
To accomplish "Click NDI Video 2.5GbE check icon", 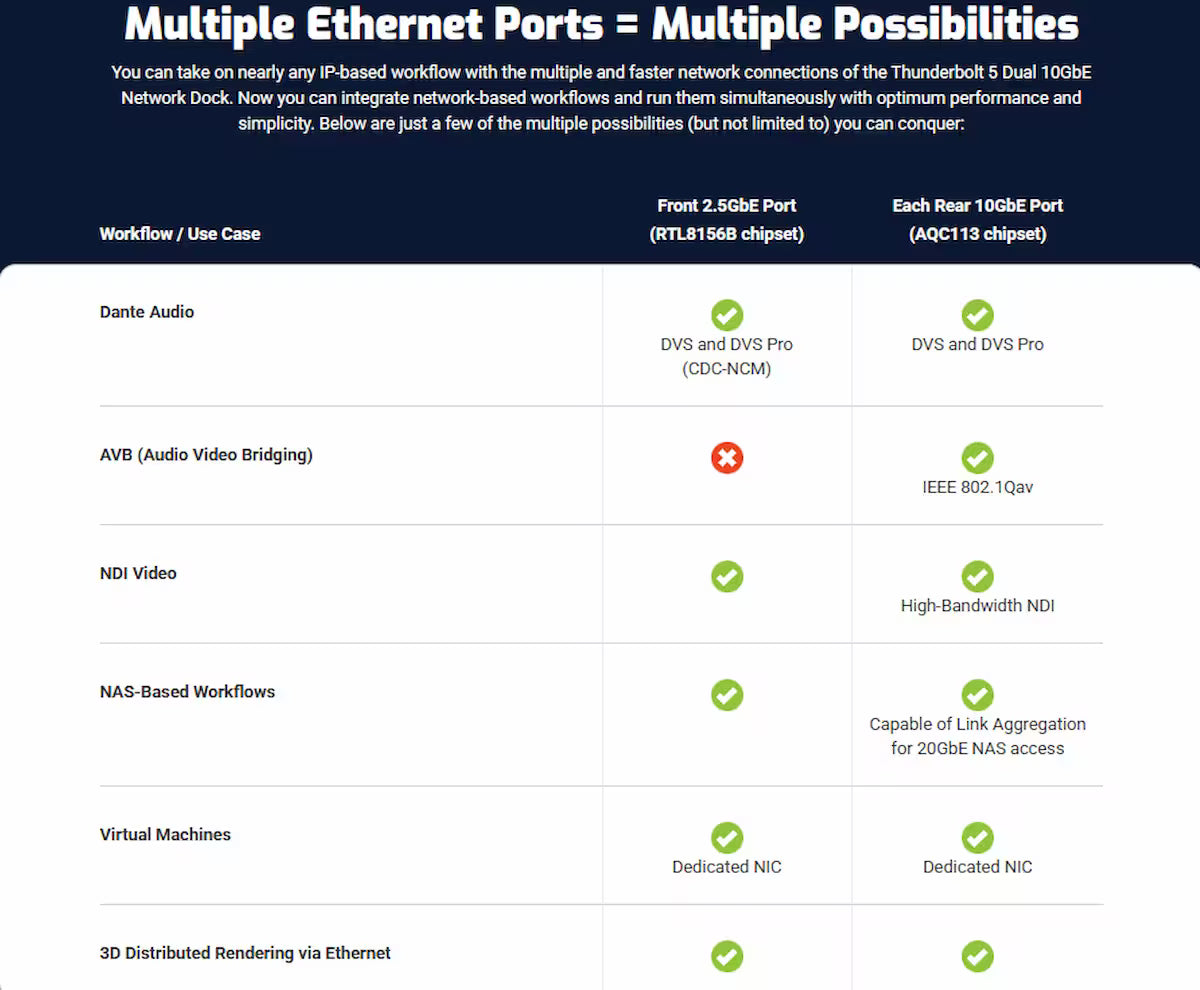I will click(x=727, y=576).
